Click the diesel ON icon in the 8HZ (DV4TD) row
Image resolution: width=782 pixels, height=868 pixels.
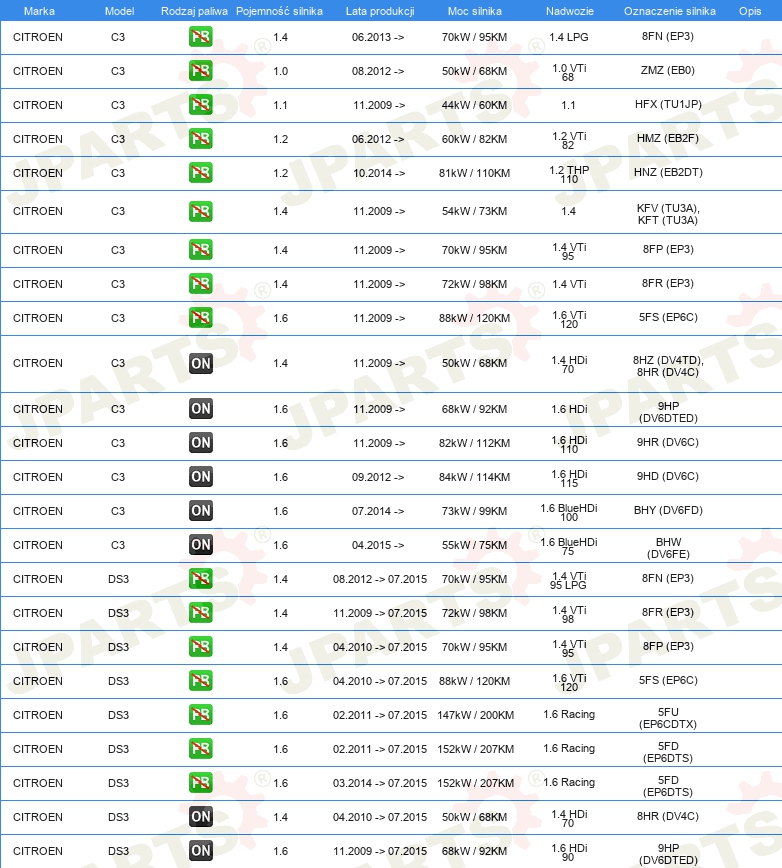(x=200, y=363)
